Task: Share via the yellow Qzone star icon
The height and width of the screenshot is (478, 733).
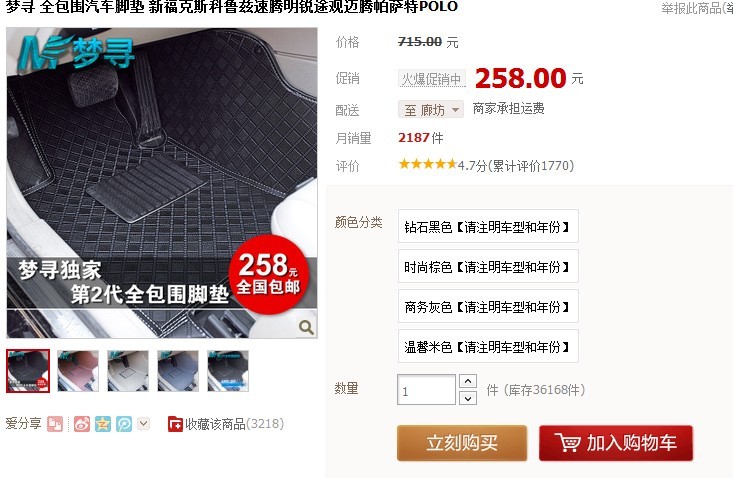Action: tap(103, 424)
